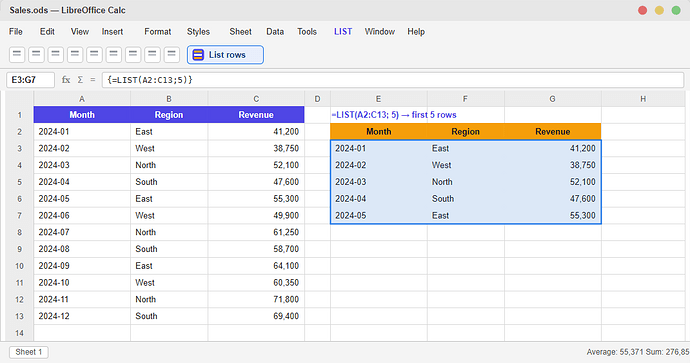Click the Name Box showing E3:G7
Image resolution: width=690 pixels, height=363 pixels.
pyautogui.click(x=30, y=80)
